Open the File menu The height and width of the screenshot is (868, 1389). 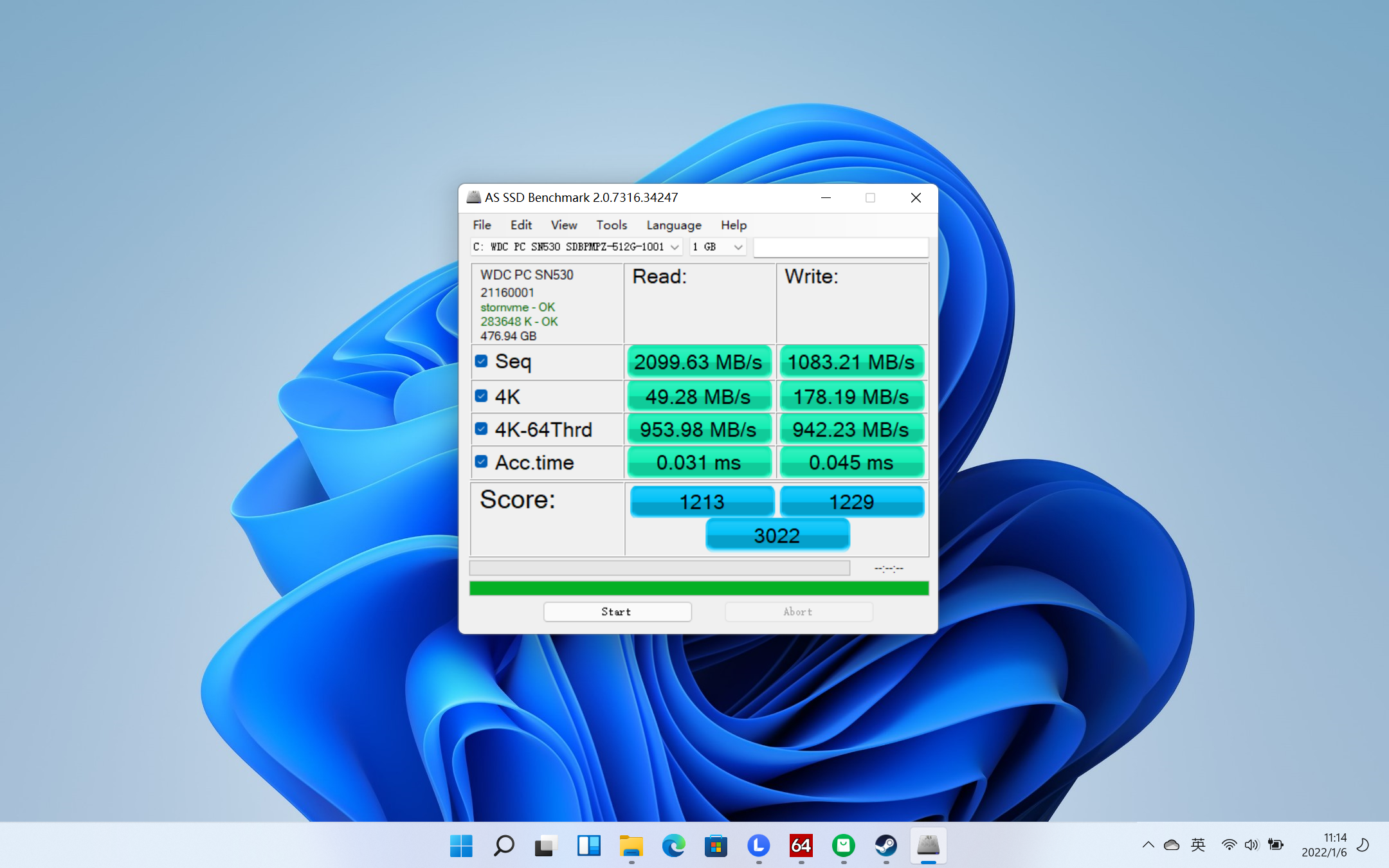point(482,225)
